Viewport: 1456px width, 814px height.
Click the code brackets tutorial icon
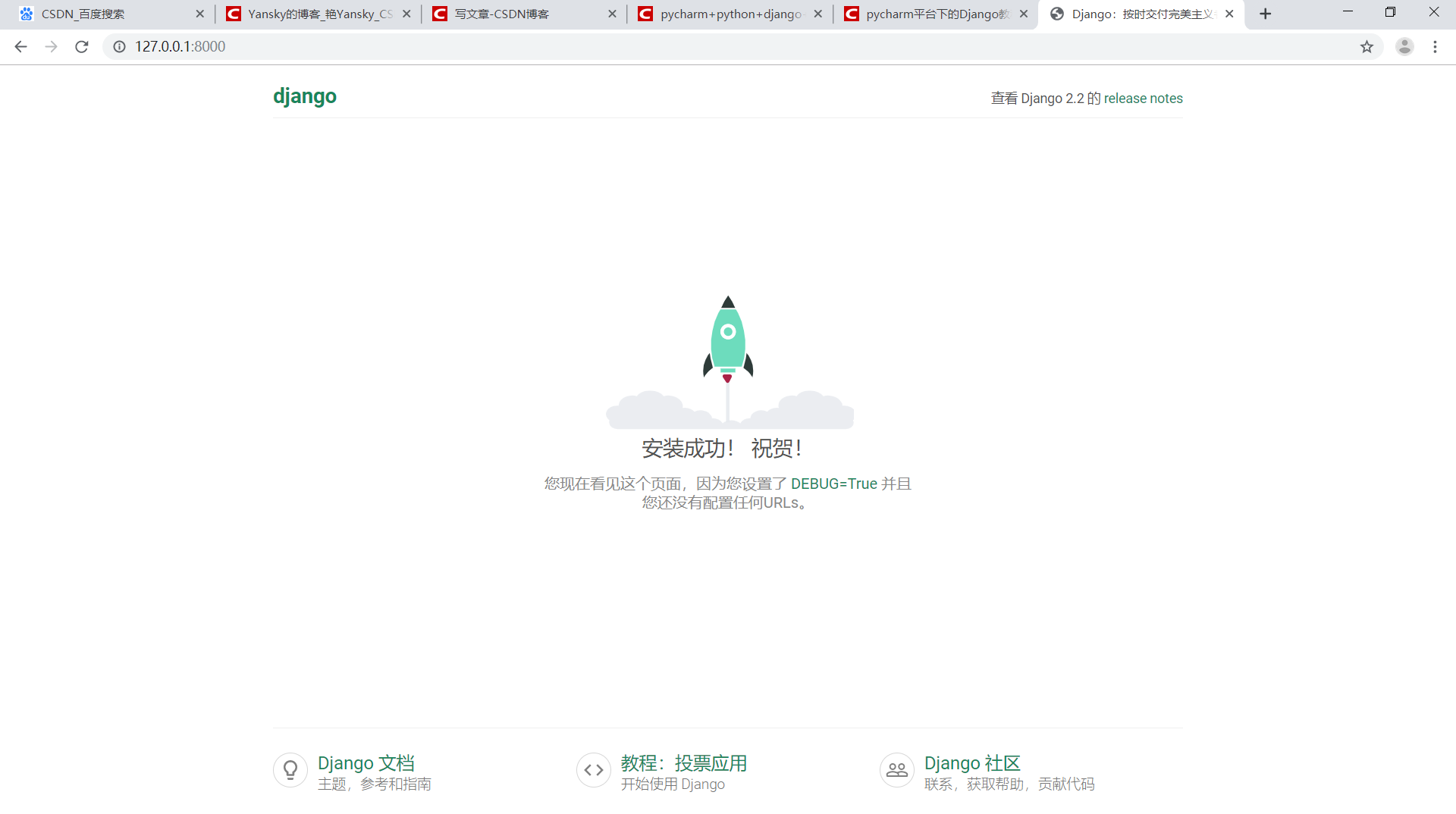[594, 770]
